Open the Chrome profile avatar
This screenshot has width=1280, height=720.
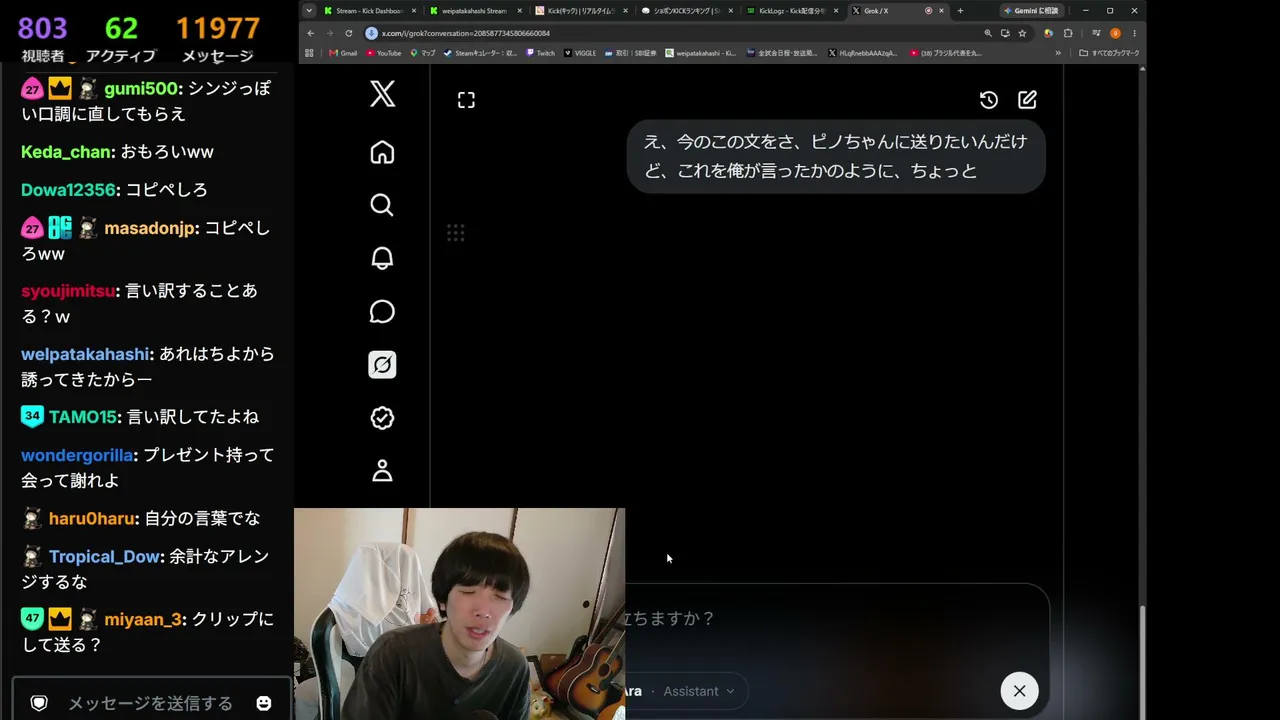click(1115, 33)
